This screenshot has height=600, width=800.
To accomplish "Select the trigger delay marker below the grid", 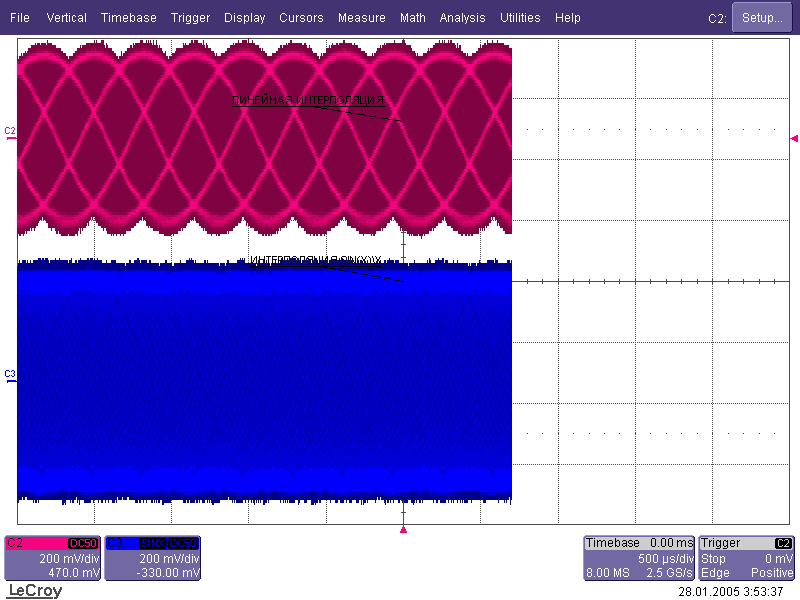I will 403,529.
